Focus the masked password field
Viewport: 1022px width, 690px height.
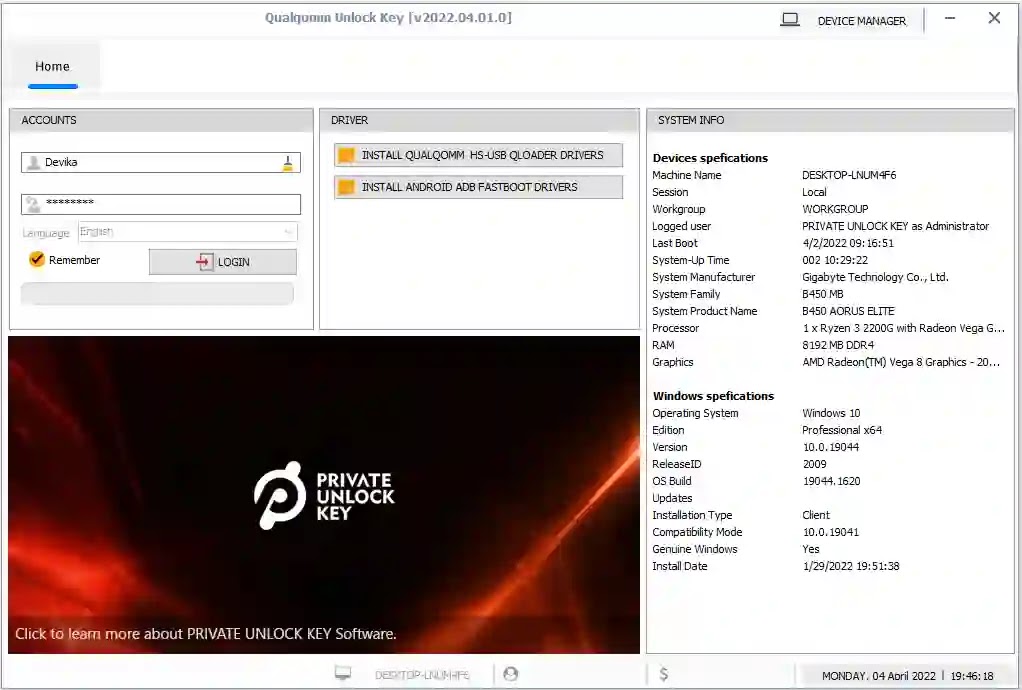pos(160,204)
